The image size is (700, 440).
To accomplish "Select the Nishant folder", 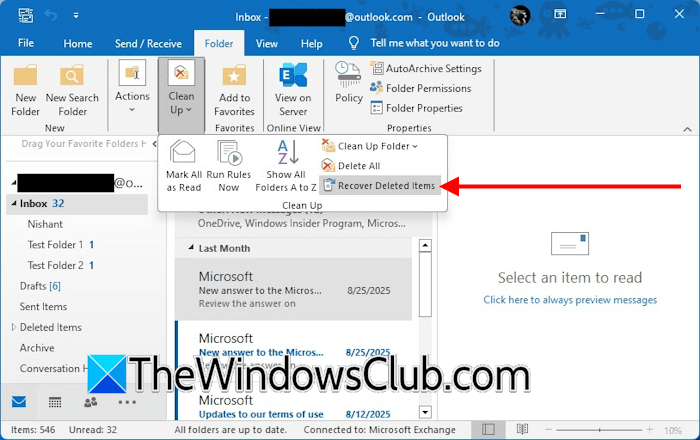I will click(x=45, y=224).
